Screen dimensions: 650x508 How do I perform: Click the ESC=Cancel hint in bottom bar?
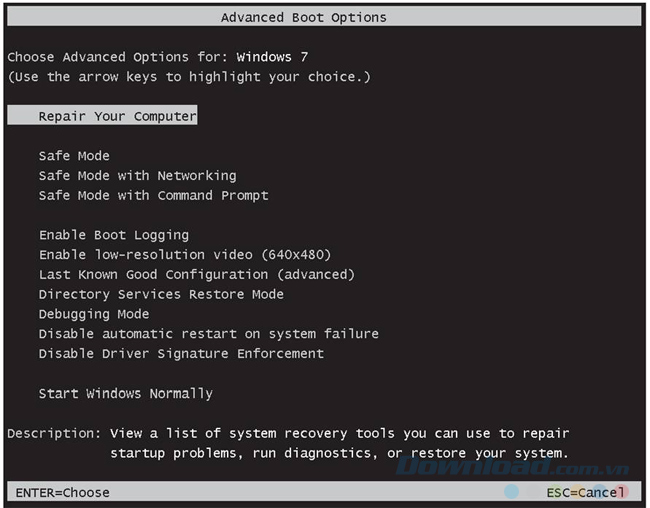(x=585, y=492)
